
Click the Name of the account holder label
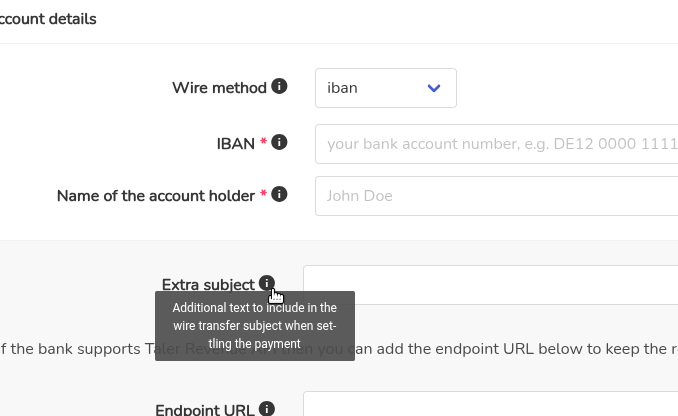[156, 196]
